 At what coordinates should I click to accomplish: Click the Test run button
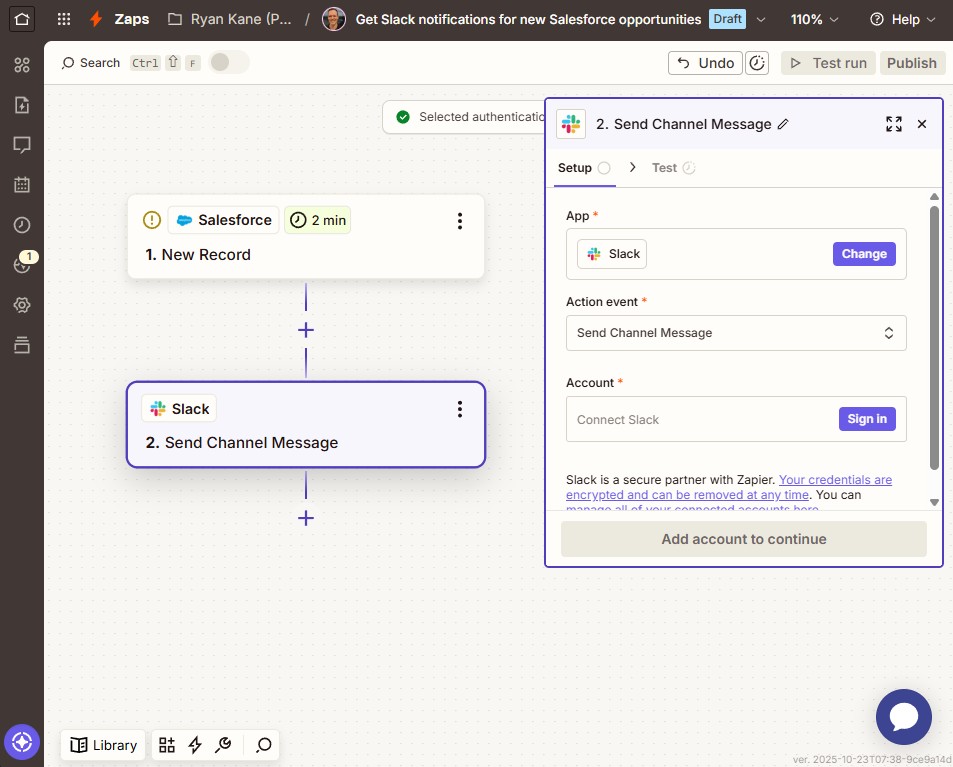tap(828, 63)
